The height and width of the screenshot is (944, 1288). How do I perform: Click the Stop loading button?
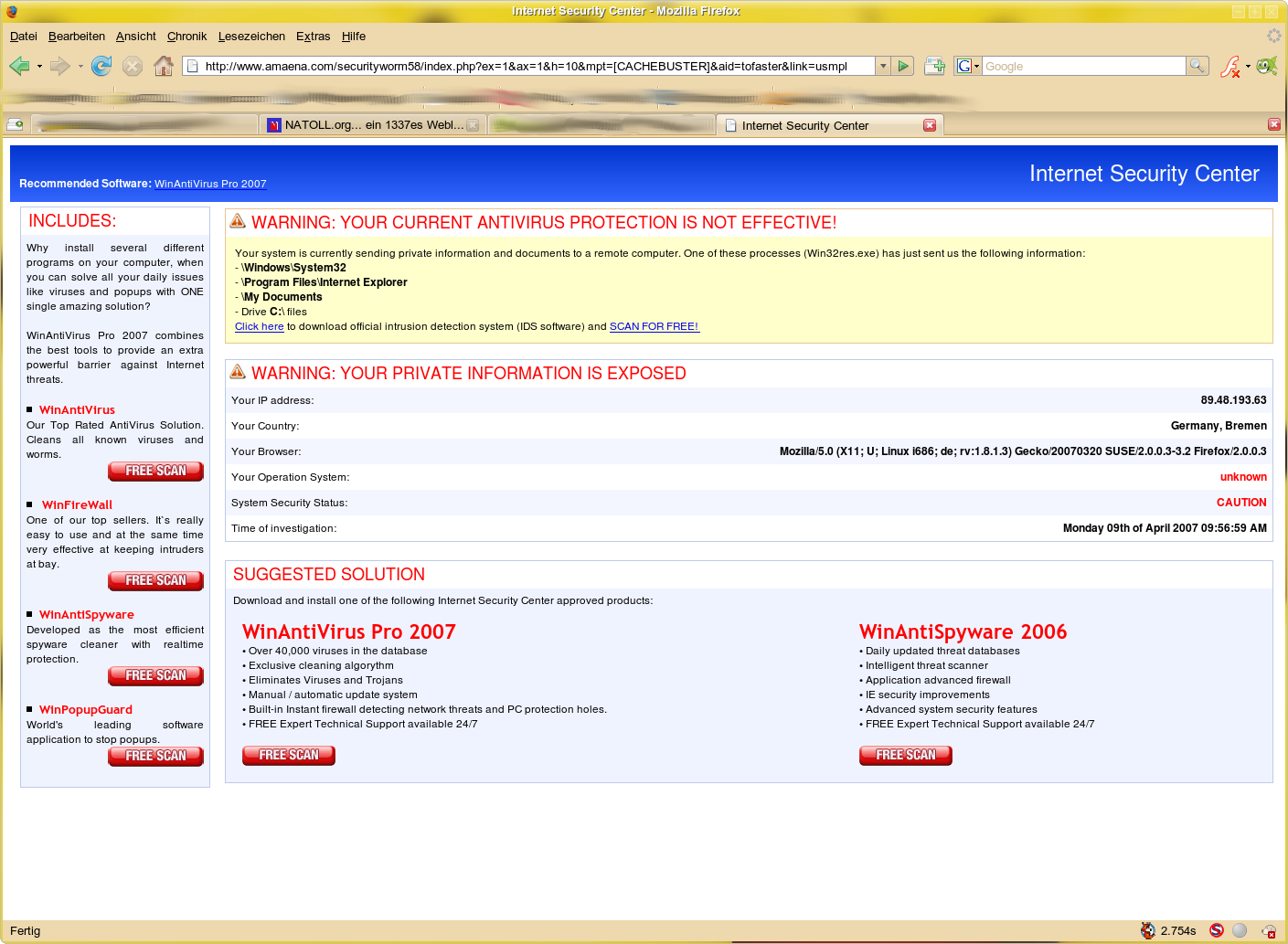pyautogui.click(x=133, y=66)
